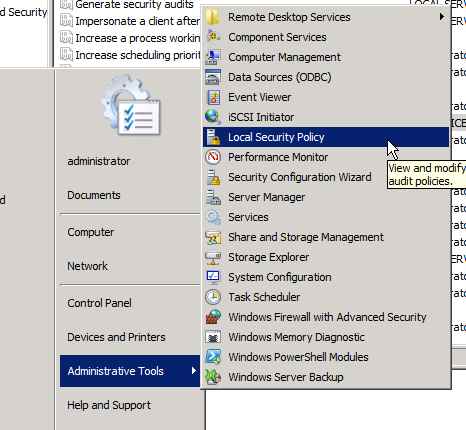Open Security Configuration Wizard

(300, 177)
